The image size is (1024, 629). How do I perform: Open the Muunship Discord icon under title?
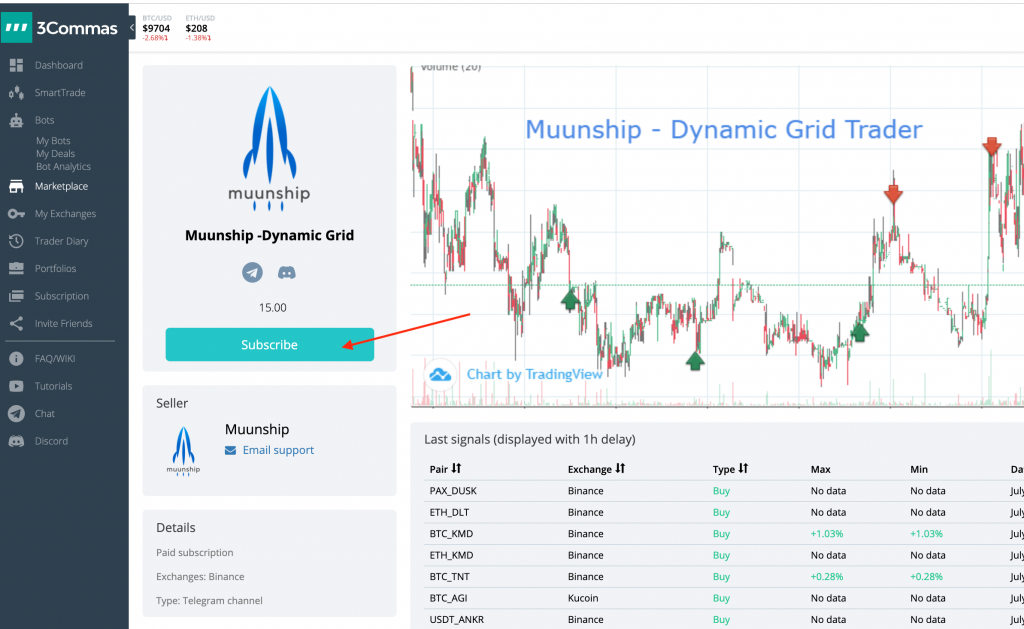click(287, 272)
